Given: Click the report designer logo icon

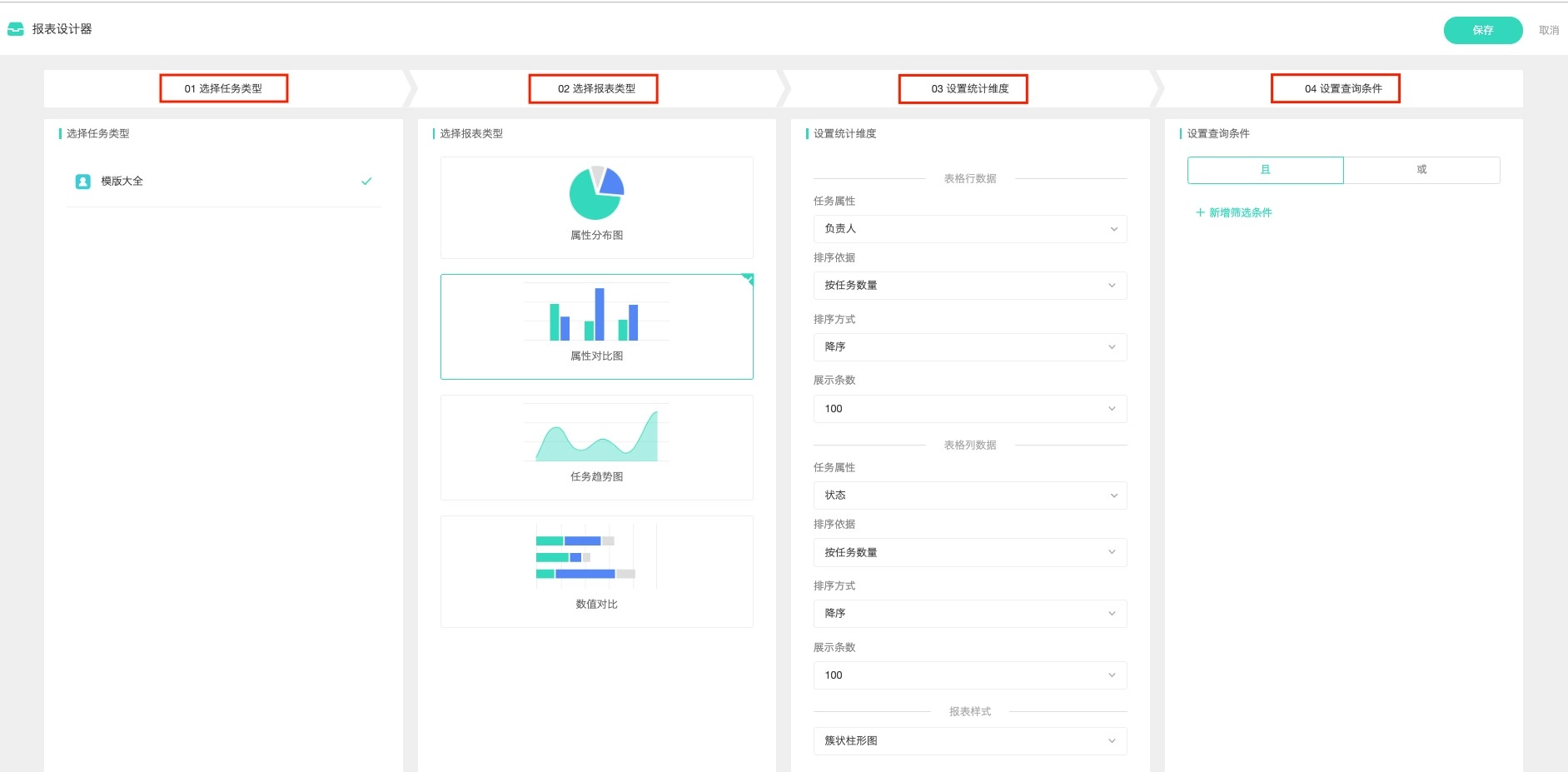Looking at the screenshot, I should pyautogui.click(x=16, y=29).
